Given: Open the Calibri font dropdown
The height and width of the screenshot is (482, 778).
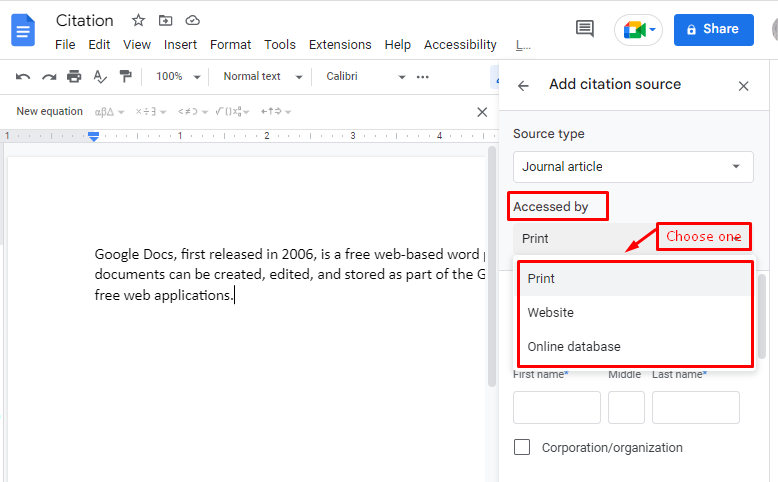Looking at the screenshot, I should [x=365, y=76].
